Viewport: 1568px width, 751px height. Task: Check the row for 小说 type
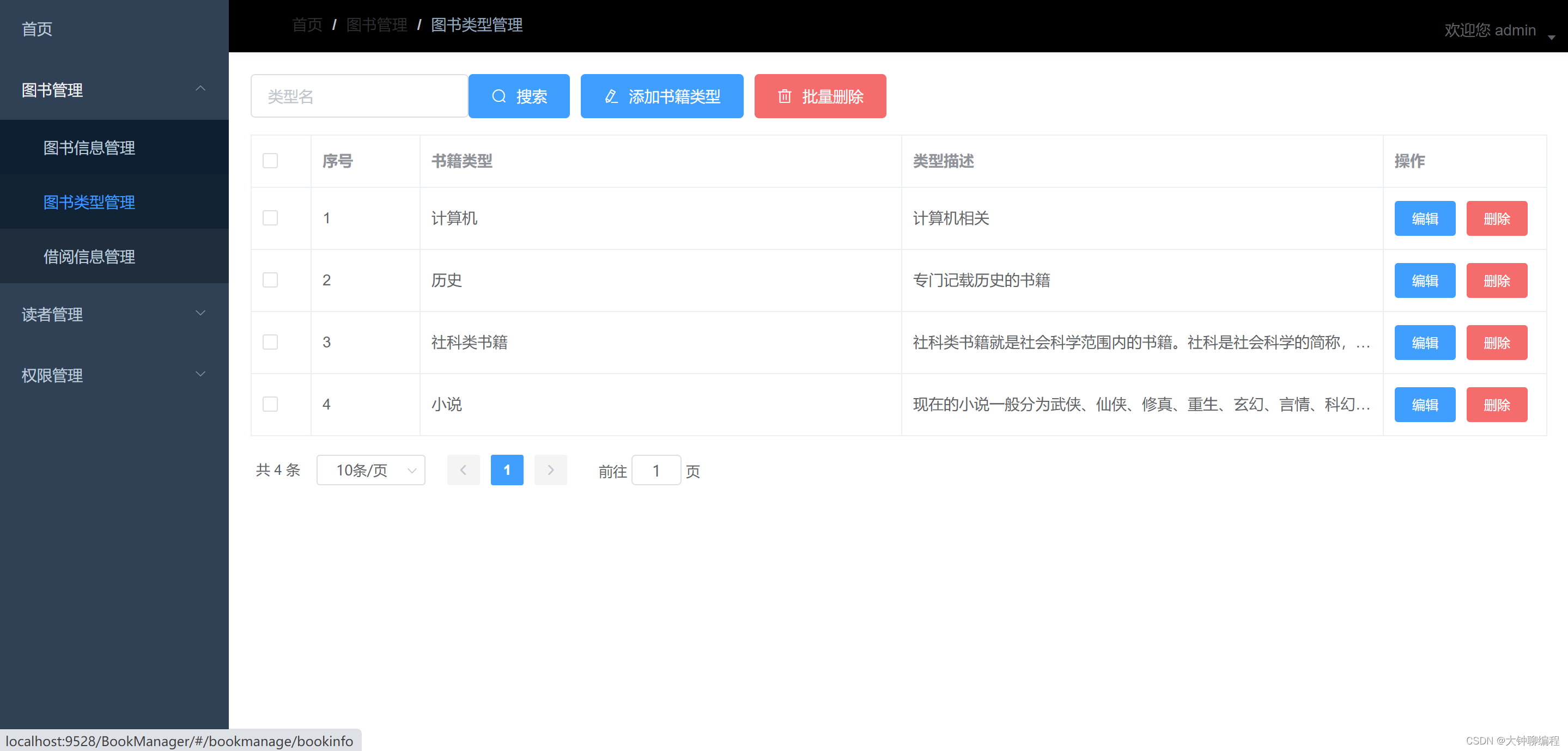click(270, 404)
